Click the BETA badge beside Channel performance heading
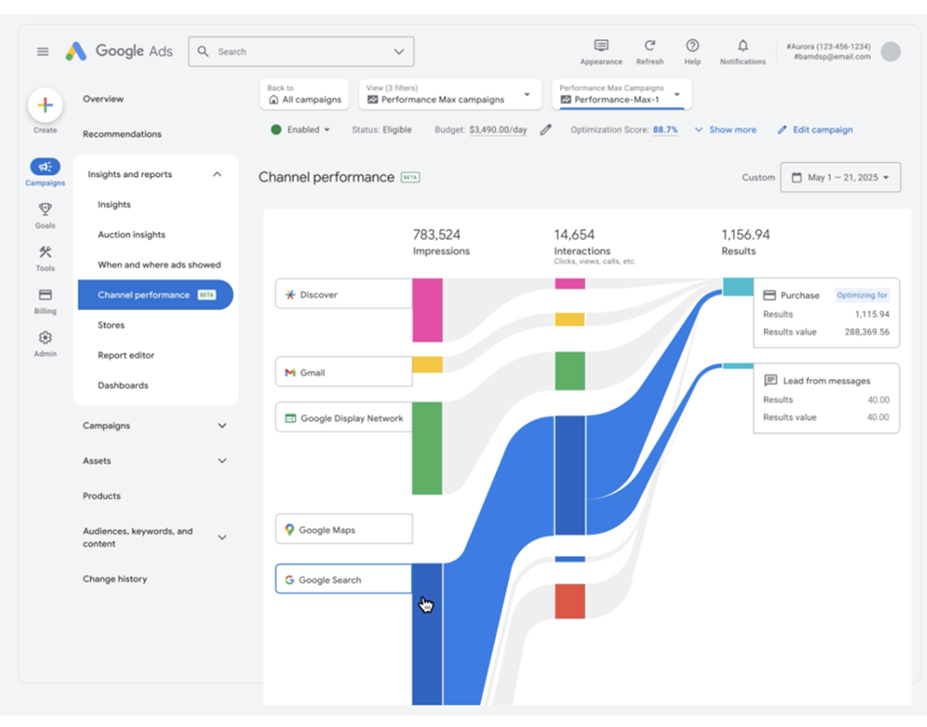Image resolution: width=927 pixels, height=727 pixels. click(410, 177)
